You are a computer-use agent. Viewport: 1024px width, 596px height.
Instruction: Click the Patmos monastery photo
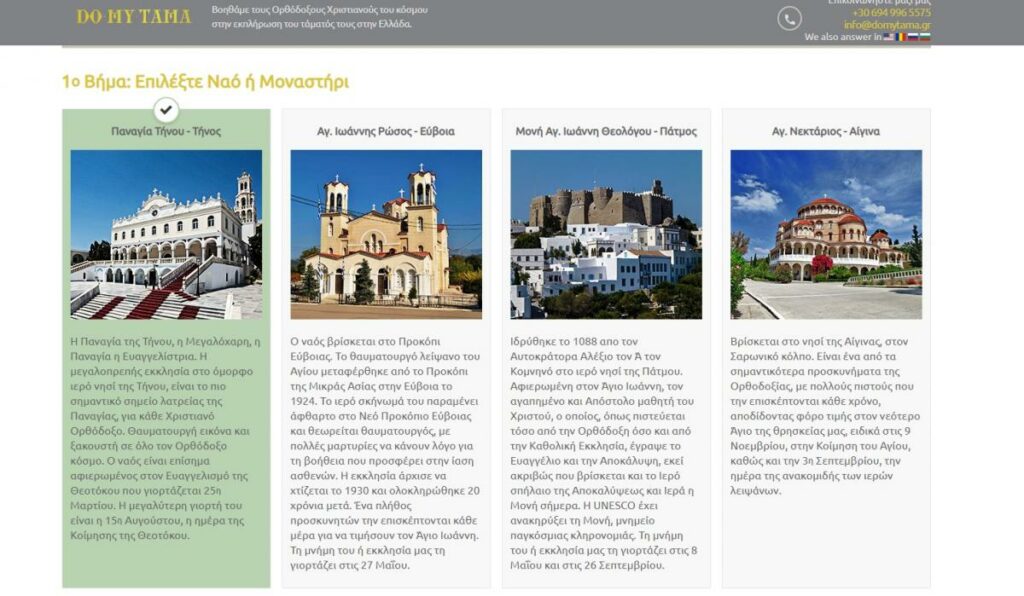pos(606,234)
